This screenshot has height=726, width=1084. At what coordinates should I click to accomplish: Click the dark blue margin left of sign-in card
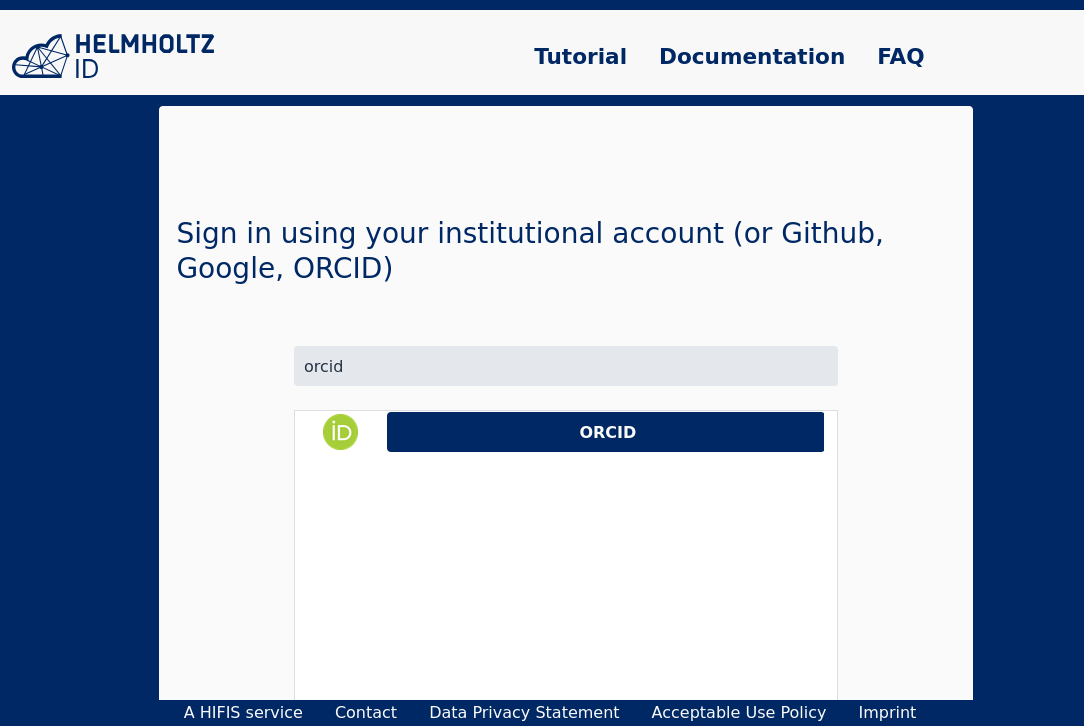click(x=78, y=400)
